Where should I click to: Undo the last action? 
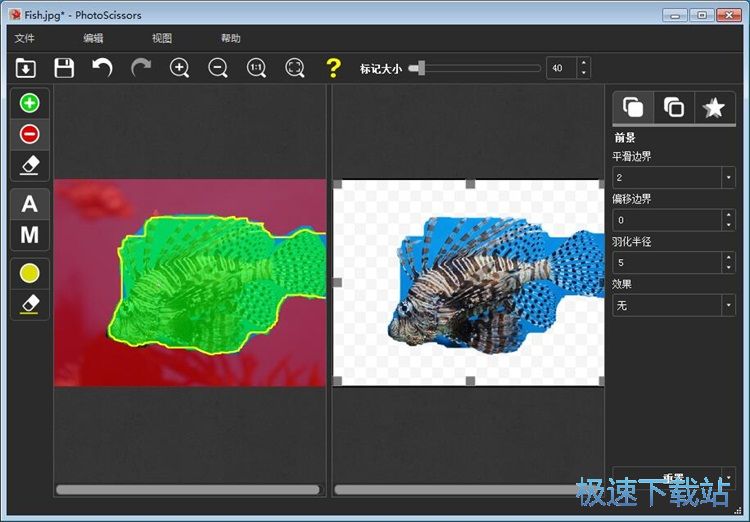pyautogui.click(x=102, y=68)
